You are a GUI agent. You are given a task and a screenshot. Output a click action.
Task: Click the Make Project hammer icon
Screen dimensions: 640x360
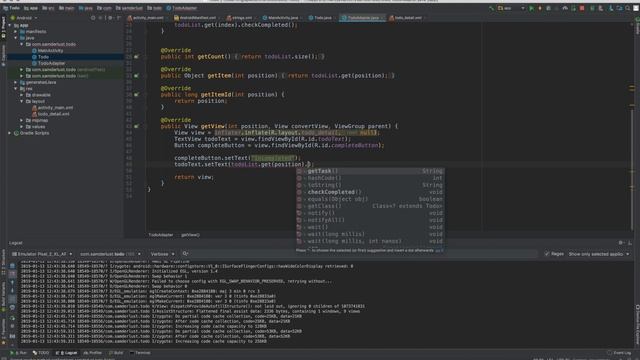coord(491,8)
